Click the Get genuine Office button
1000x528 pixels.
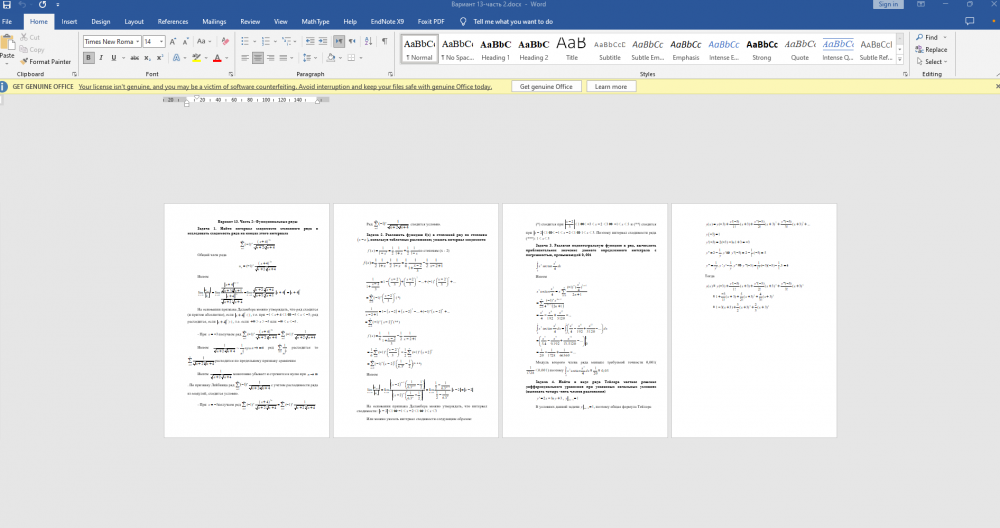[x=546, y=87]
